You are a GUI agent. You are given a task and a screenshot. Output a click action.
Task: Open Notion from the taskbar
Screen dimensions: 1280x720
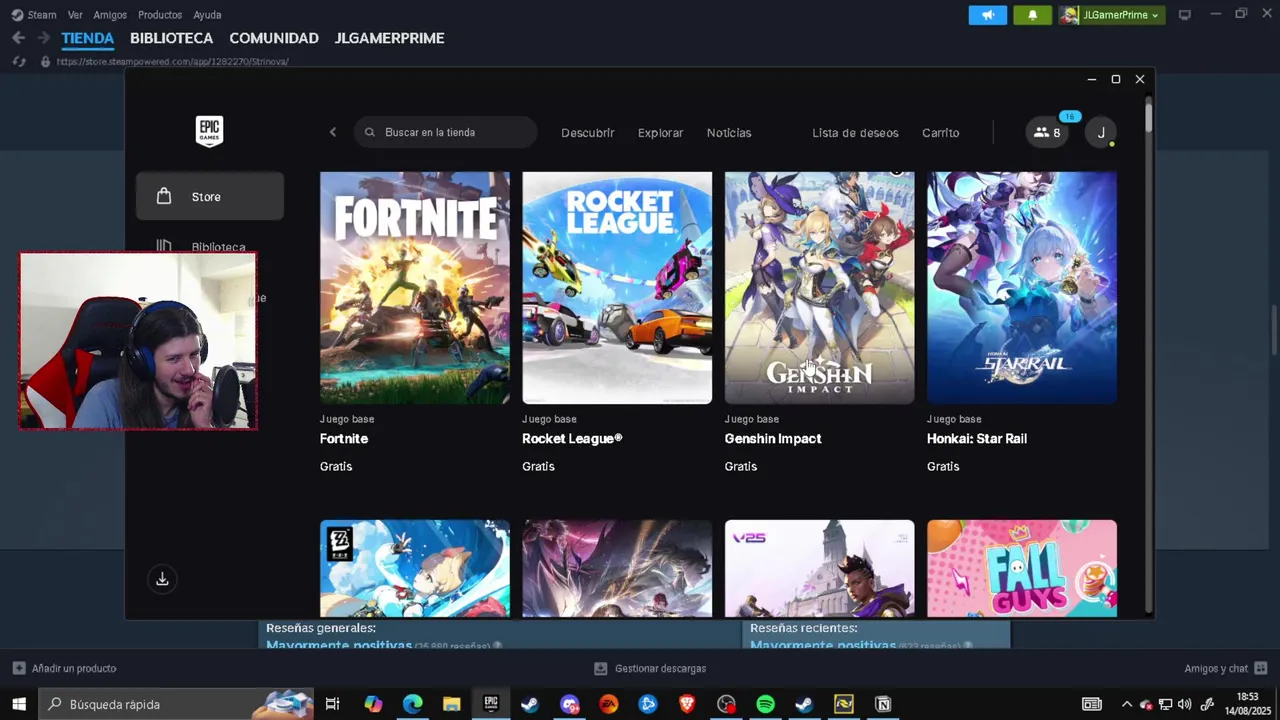click(883, 704)
